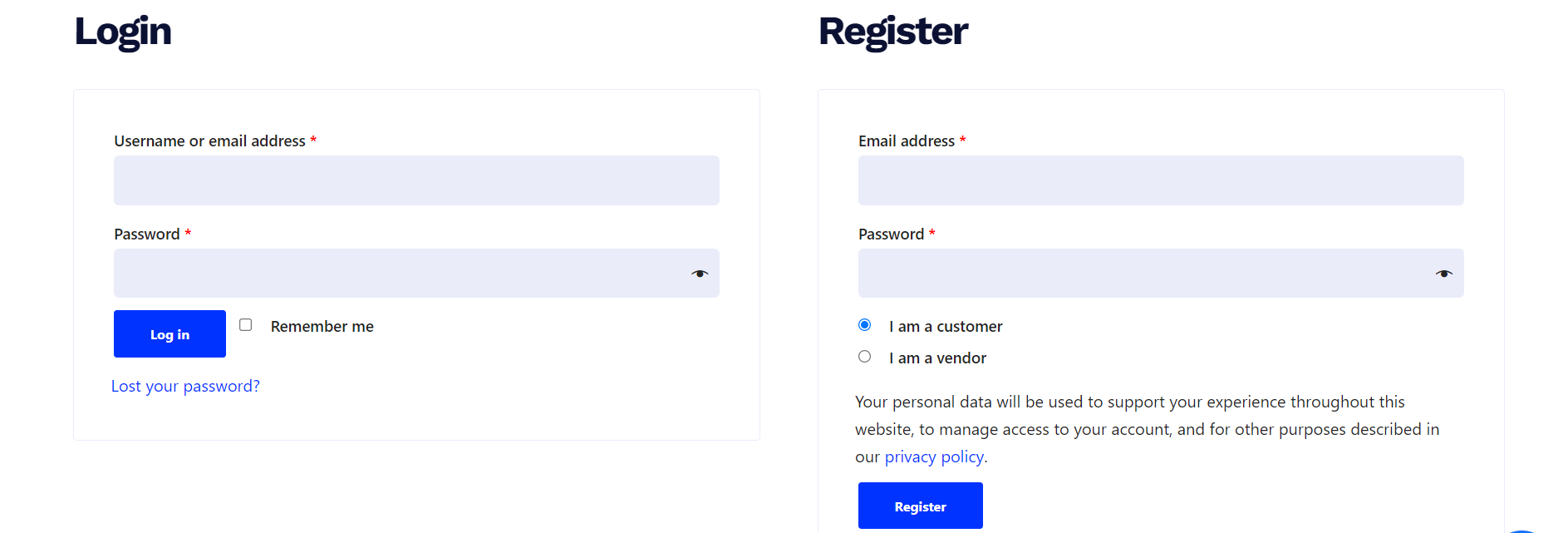Click into the Login password field
The height and width of the screenshot is (533, 1568).
coord(399,274)
